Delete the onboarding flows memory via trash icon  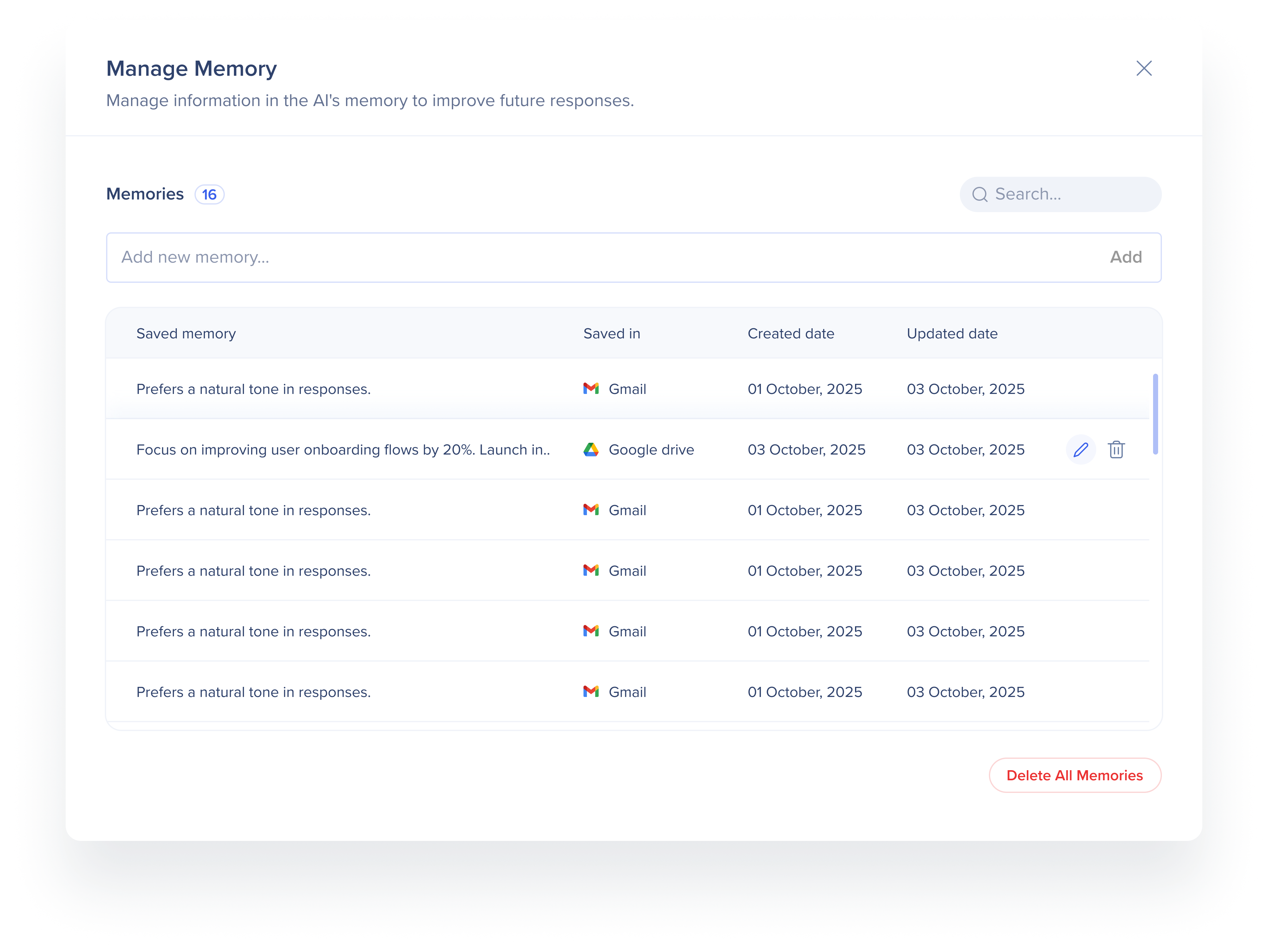pos(1116,450)
